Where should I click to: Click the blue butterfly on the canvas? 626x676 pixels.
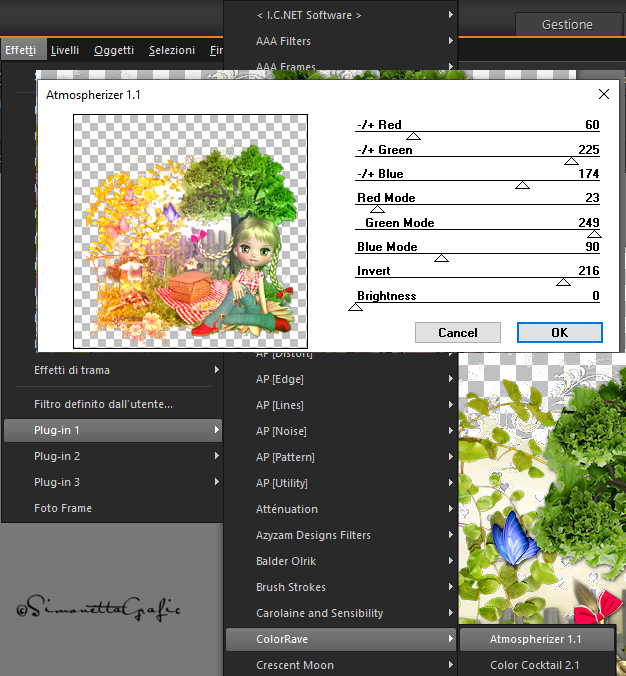(514, 538)
